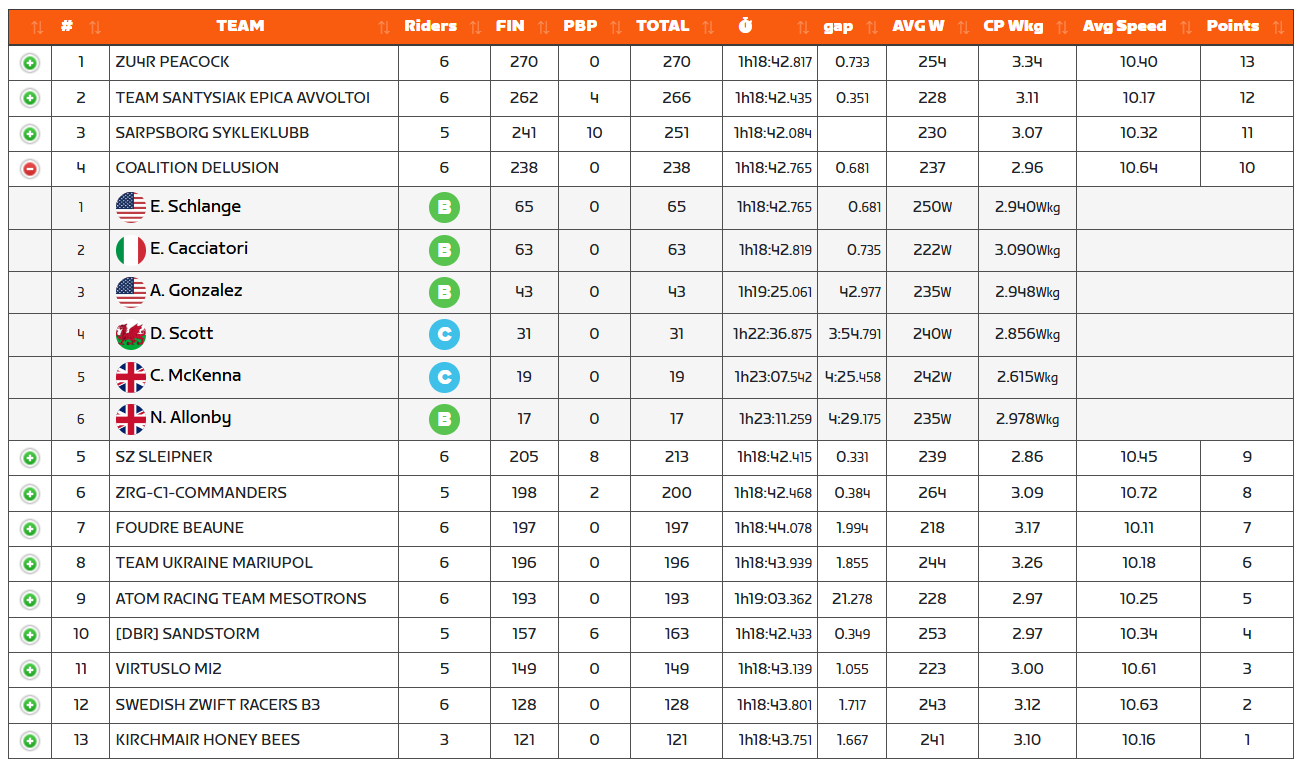Click category B badge for N. Allonby
The image size is (1301, 767).
(x=444, y=419)
